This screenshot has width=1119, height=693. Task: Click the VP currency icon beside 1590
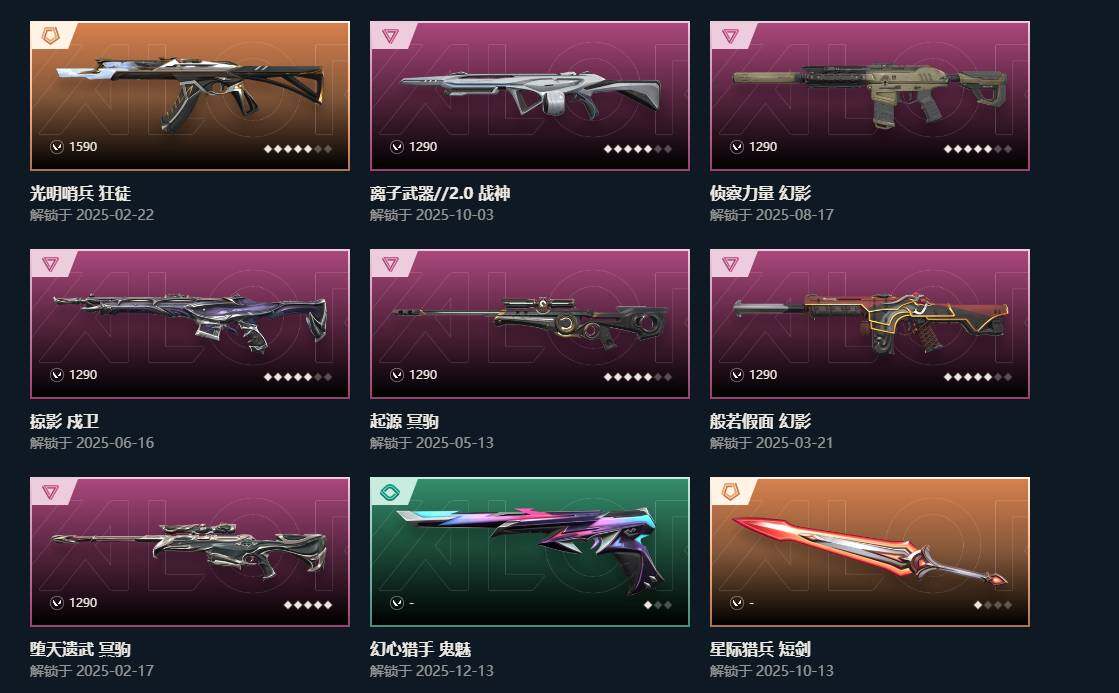coord(57,147)
